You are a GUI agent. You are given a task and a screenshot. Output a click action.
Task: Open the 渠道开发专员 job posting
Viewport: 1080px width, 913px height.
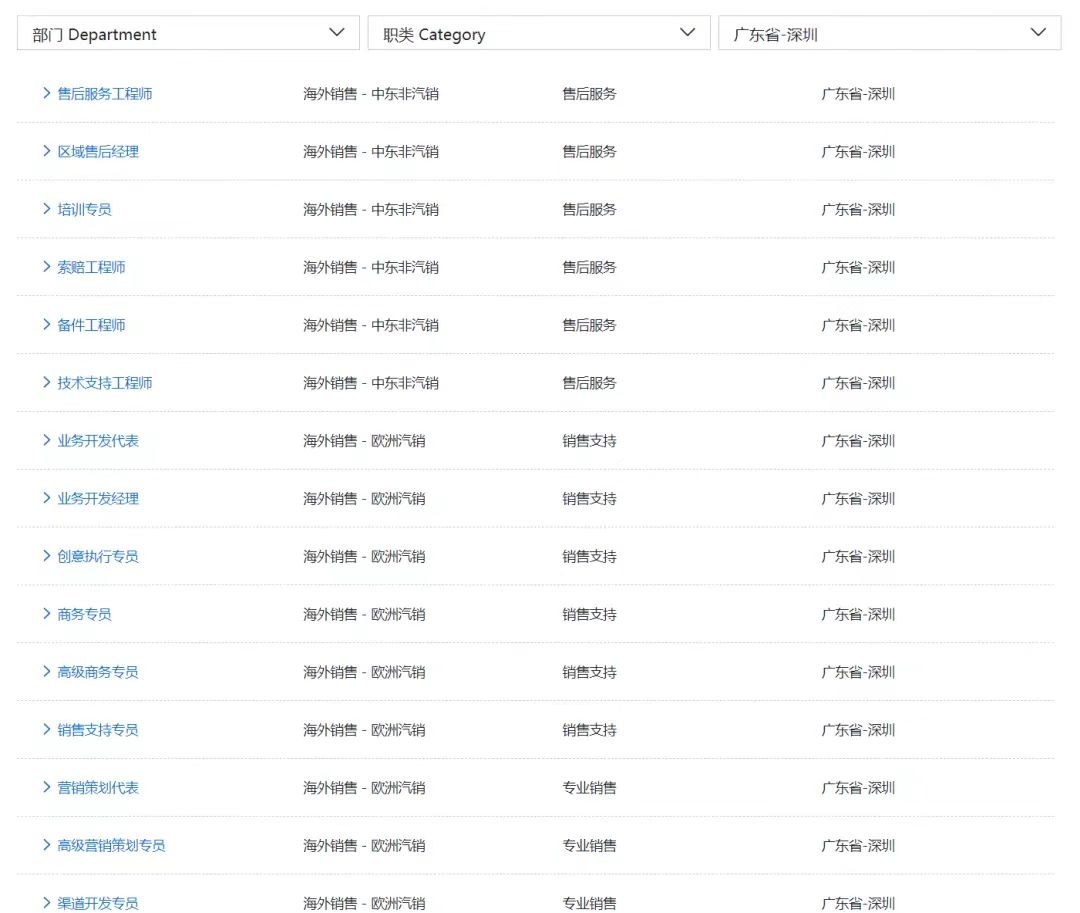point(98,903)
